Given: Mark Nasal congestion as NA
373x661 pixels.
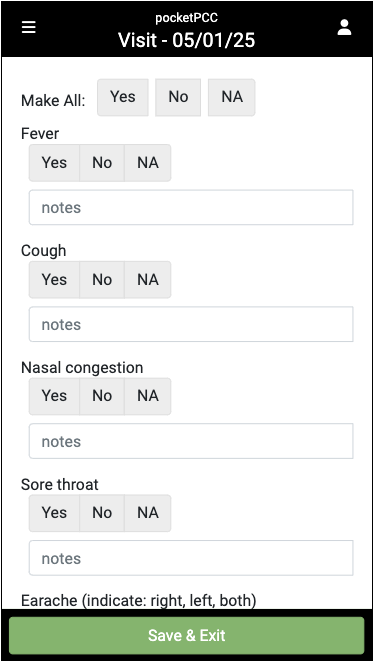Looking at the screenshot, I should tap(148, 396).
